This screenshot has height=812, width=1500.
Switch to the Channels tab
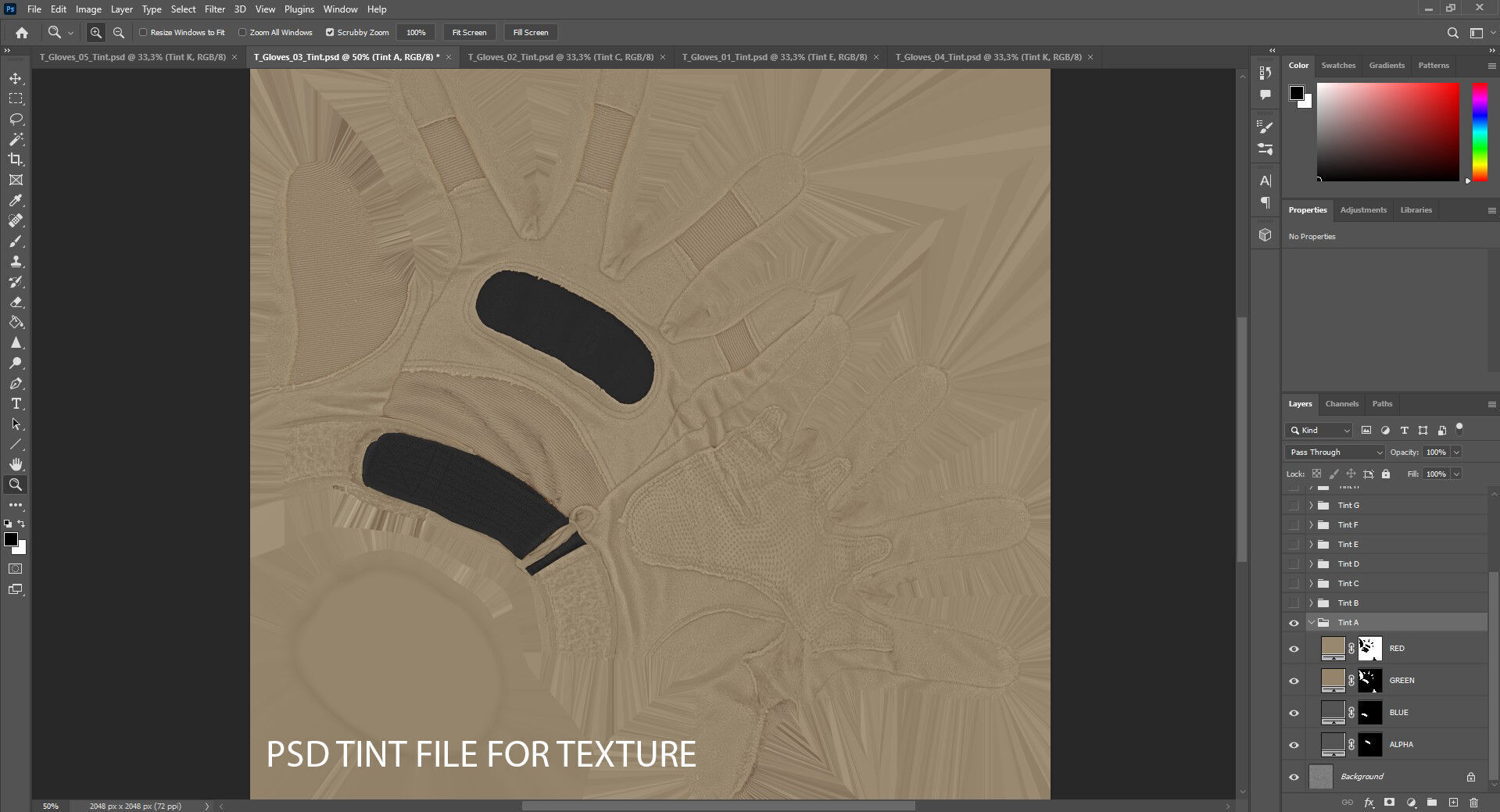(x=1342, y=404)
